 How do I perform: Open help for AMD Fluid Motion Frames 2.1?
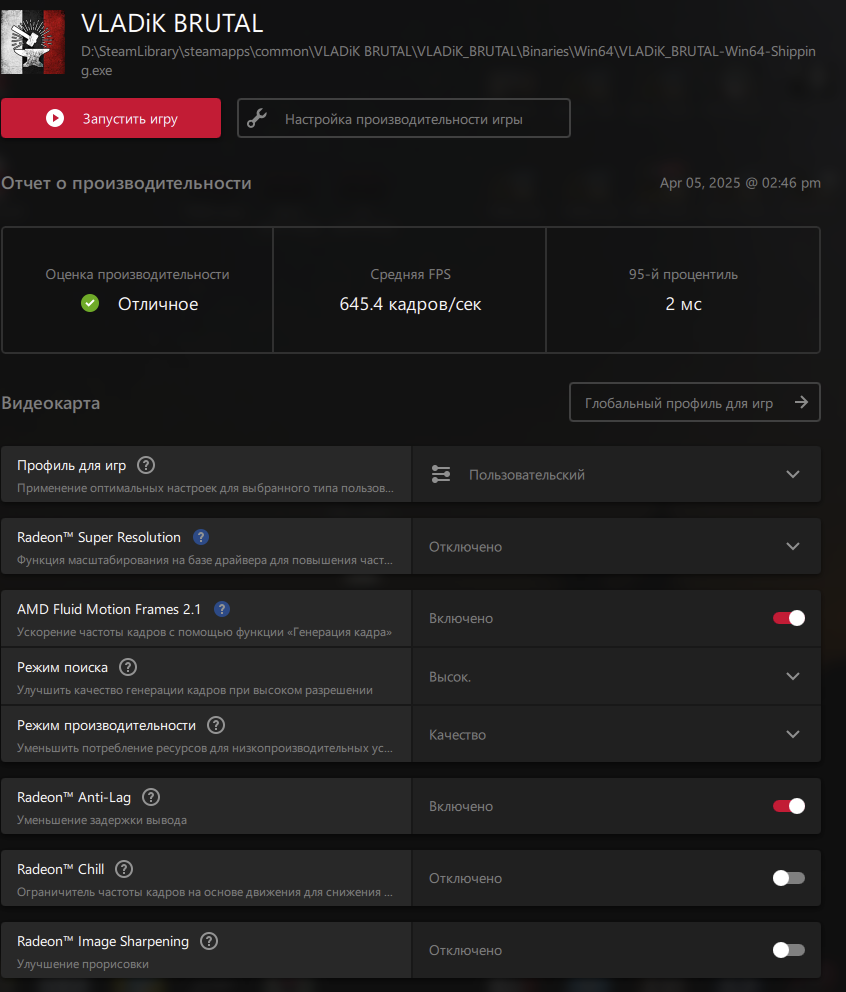221,609
